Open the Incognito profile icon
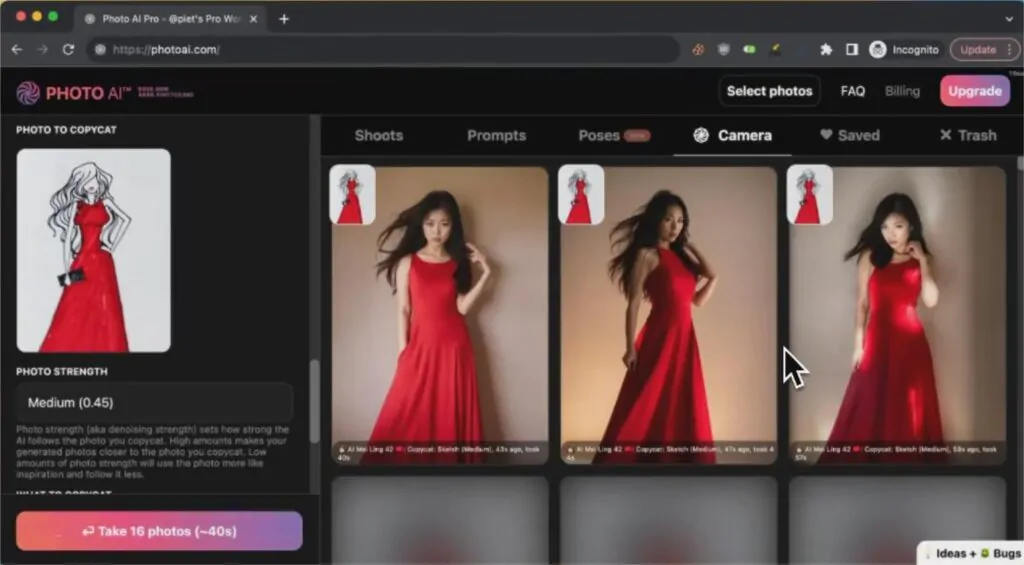The image size is (1024, 565). [x=878, y=49]
